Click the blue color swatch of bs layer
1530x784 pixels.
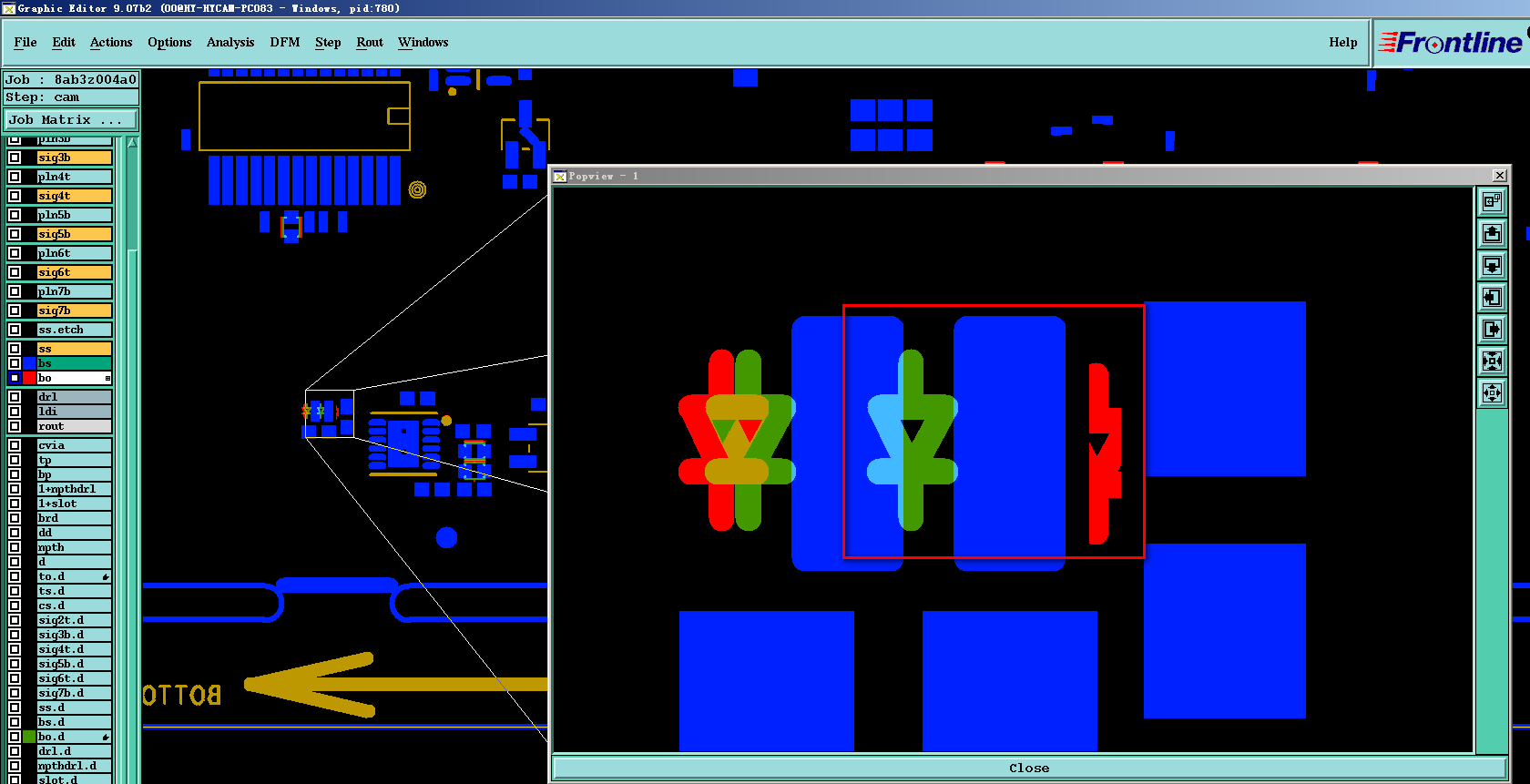(30, 363)
